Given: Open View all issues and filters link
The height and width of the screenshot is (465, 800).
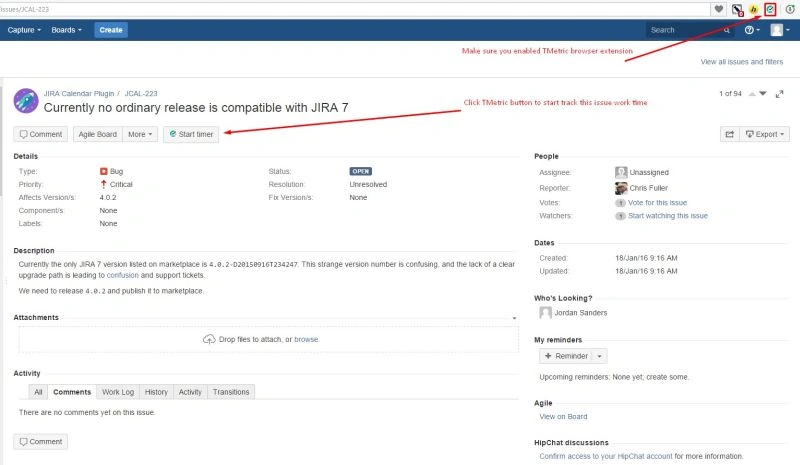Looking at the screenshot, I should [741, 62].
